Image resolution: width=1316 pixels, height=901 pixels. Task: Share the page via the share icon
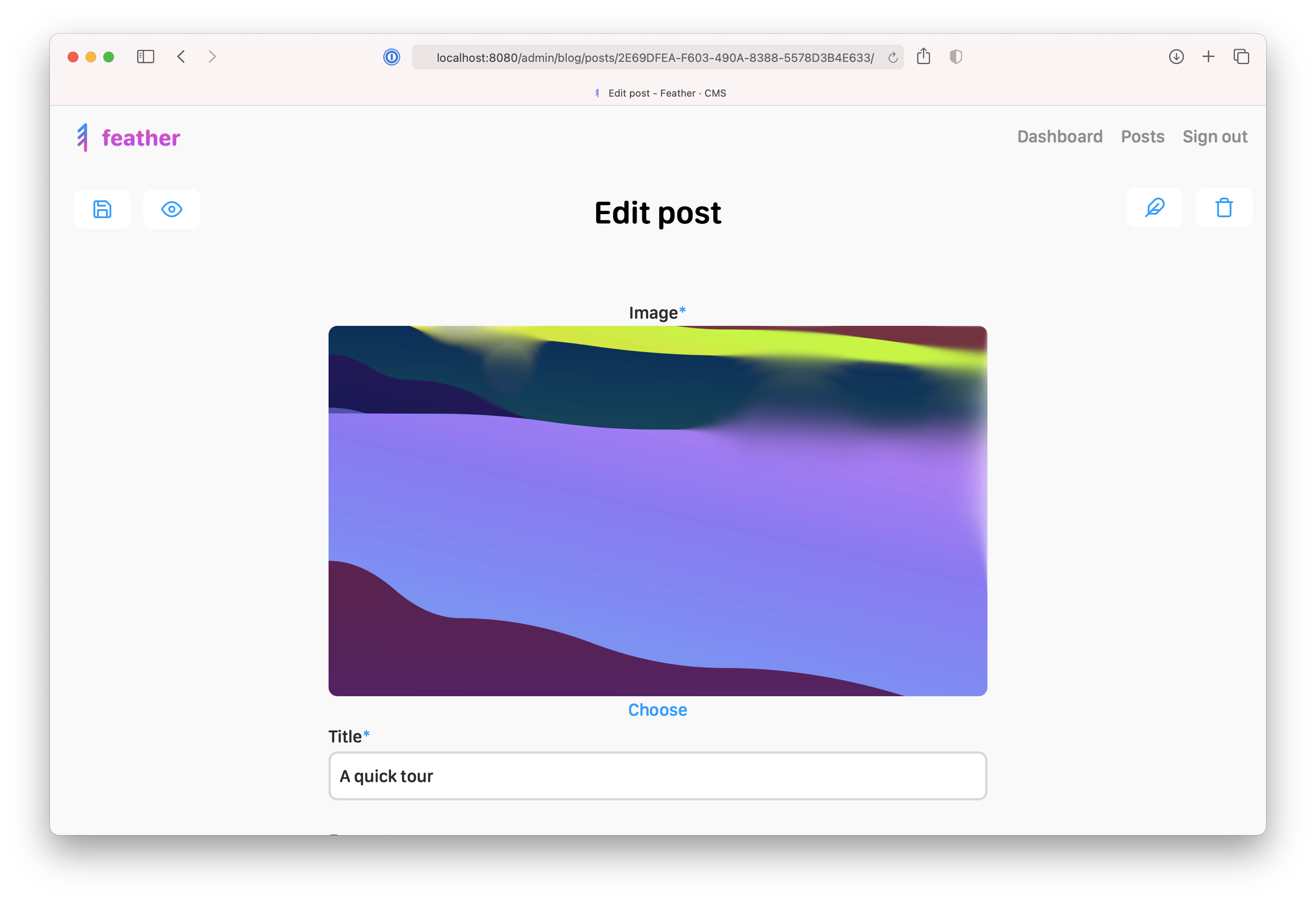click(924, 57)
